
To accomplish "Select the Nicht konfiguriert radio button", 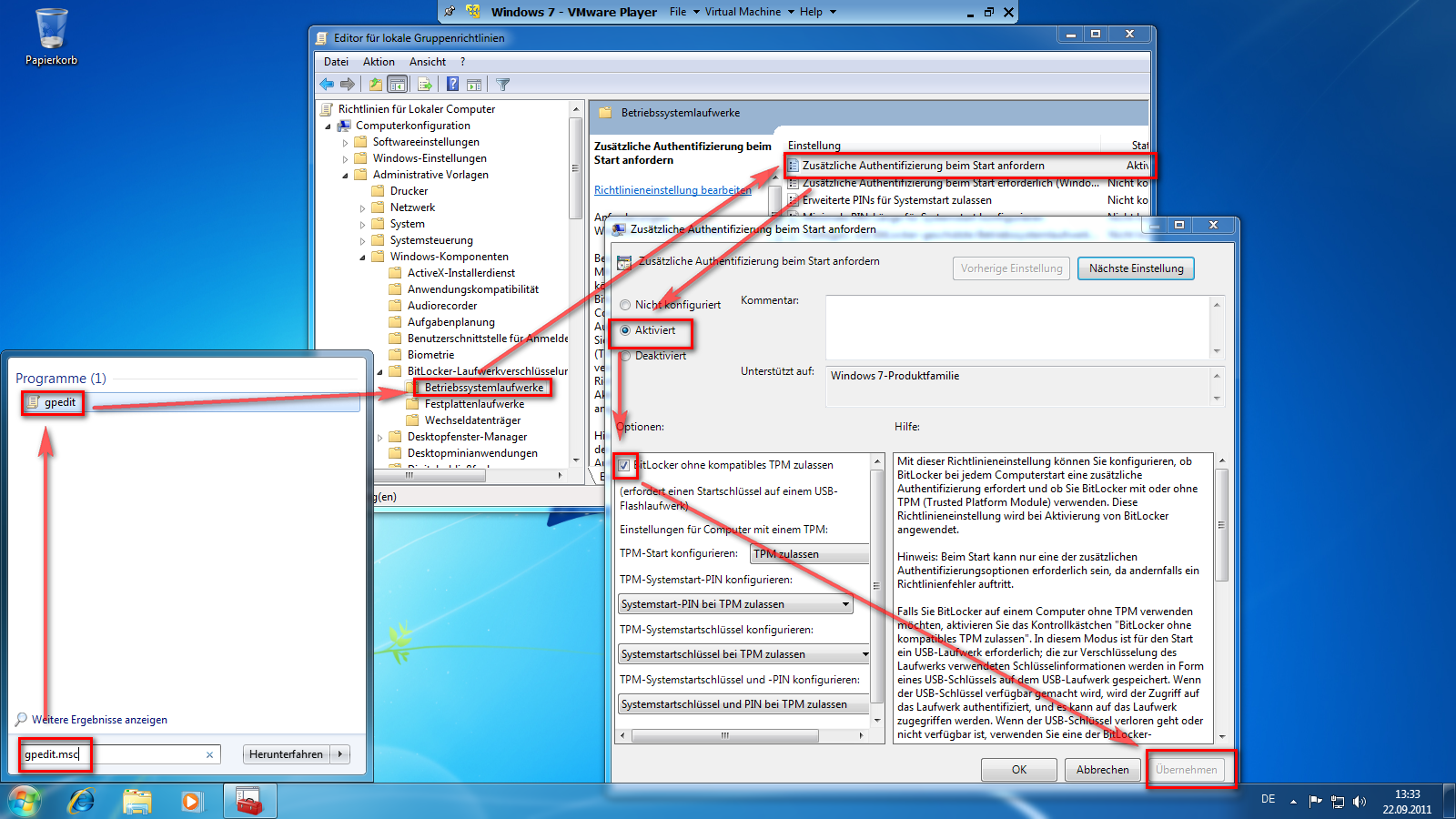I will (x=625, y=305).
